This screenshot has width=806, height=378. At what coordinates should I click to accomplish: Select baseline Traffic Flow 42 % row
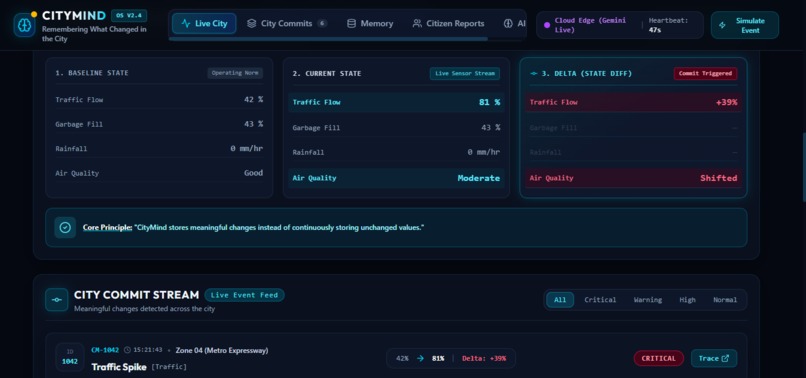[x=159, y=100]
